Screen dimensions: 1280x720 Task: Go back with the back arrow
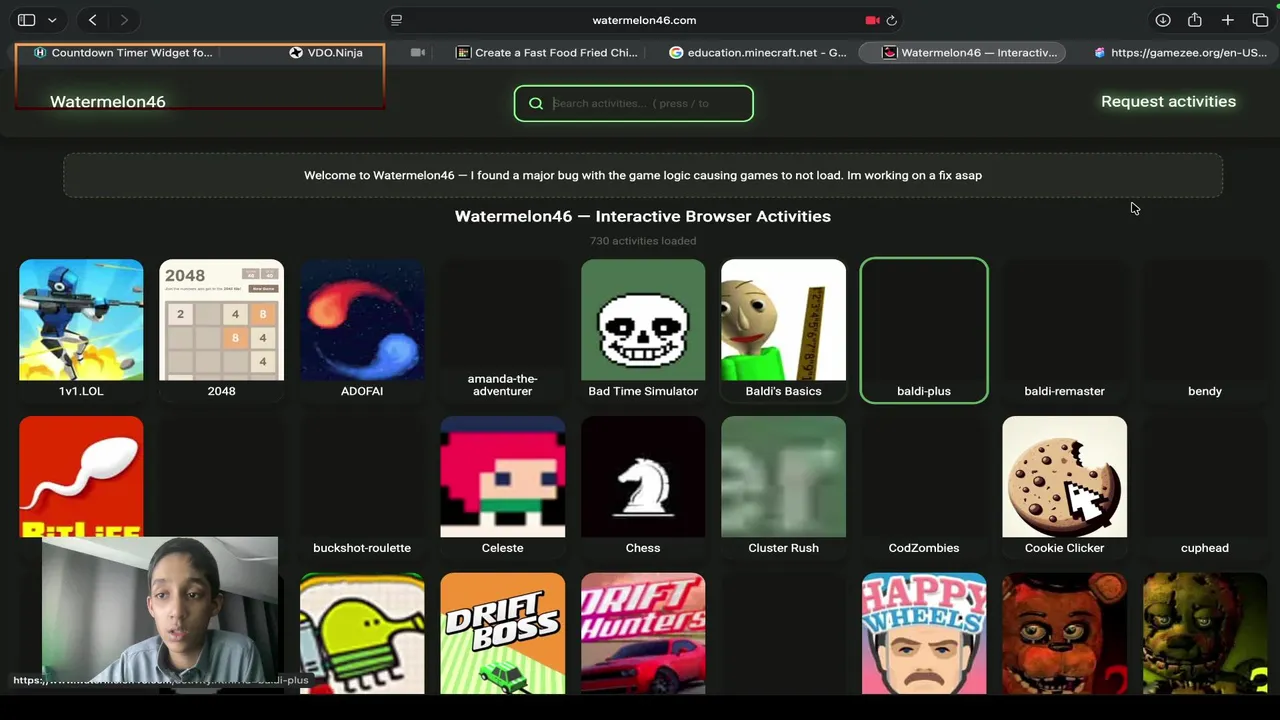92,20
